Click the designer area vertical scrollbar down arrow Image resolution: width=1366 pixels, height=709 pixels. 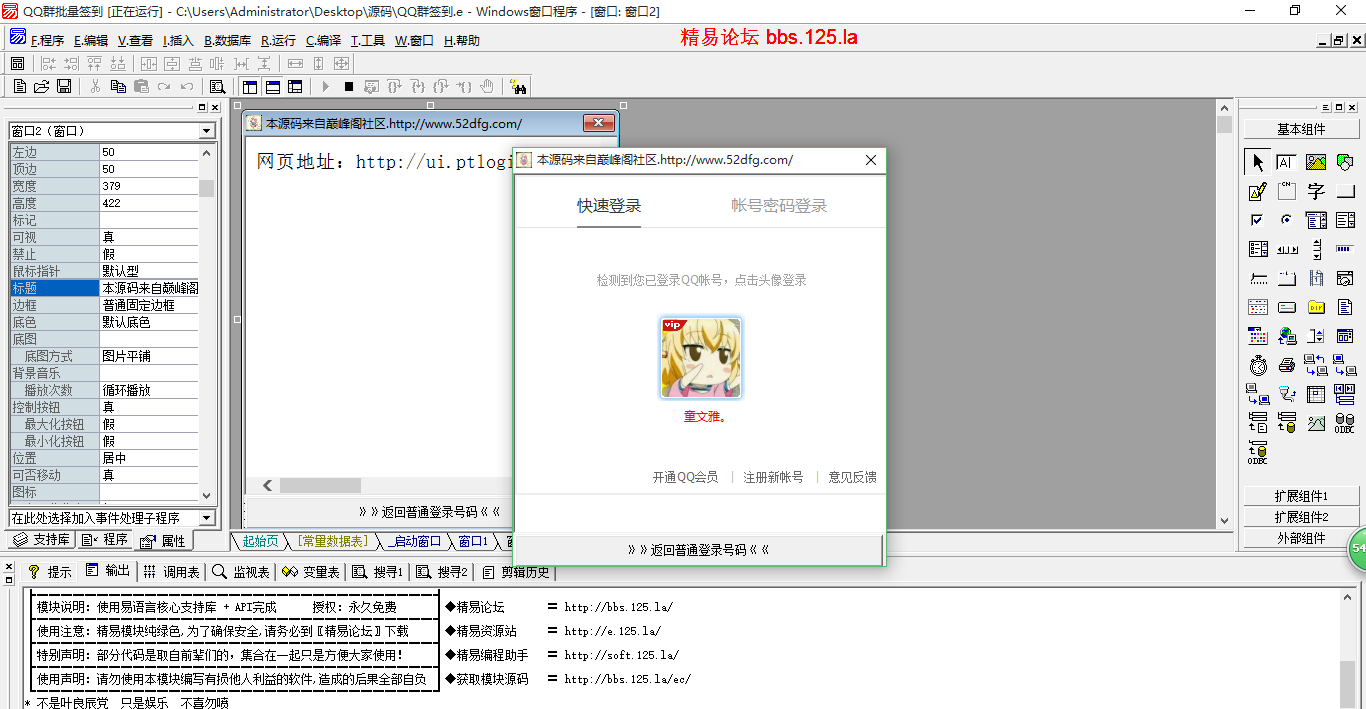1224,519
